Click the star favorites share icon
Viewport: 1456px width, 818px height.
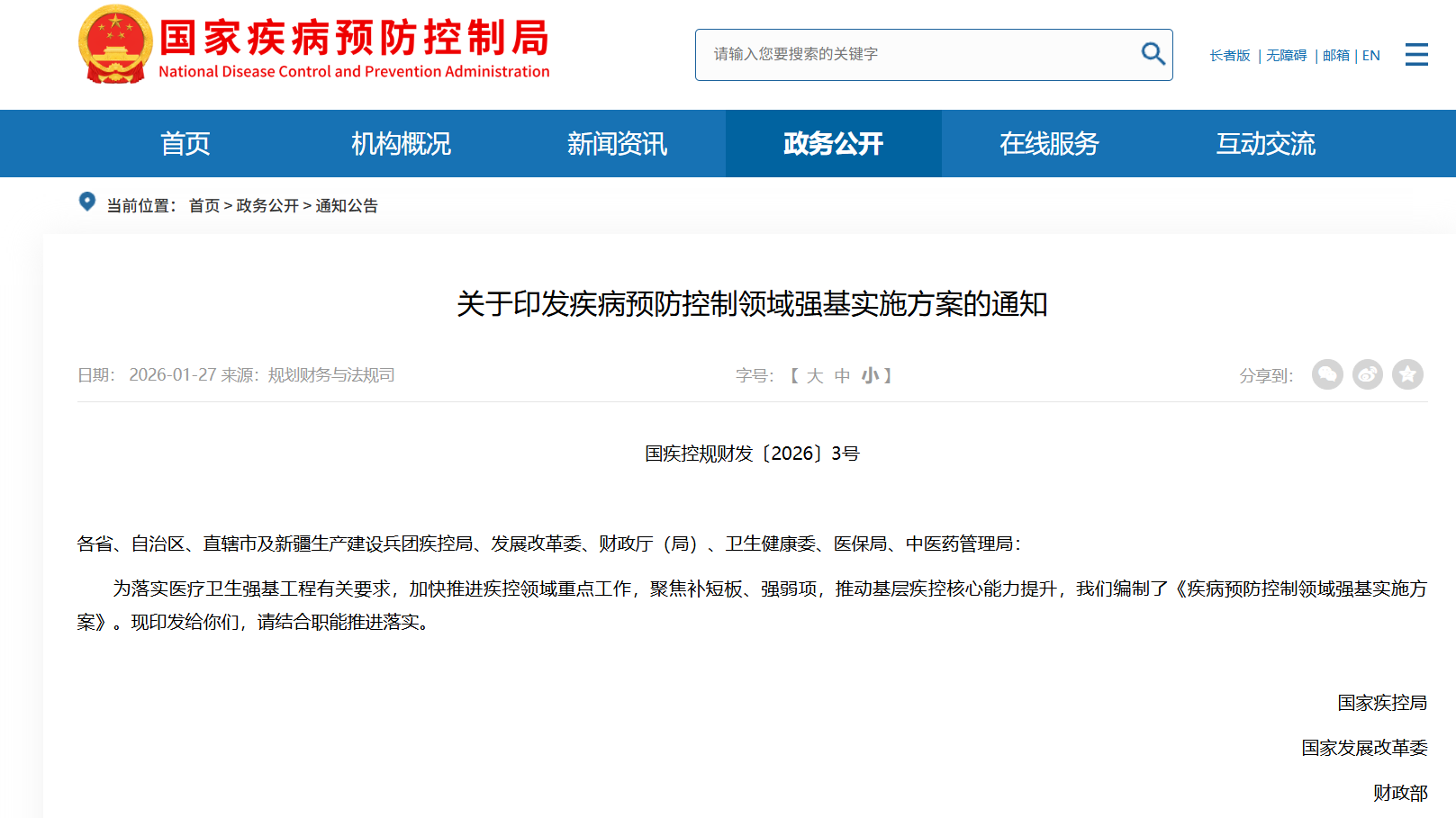pyautogui.click(x=1407, y=374)
